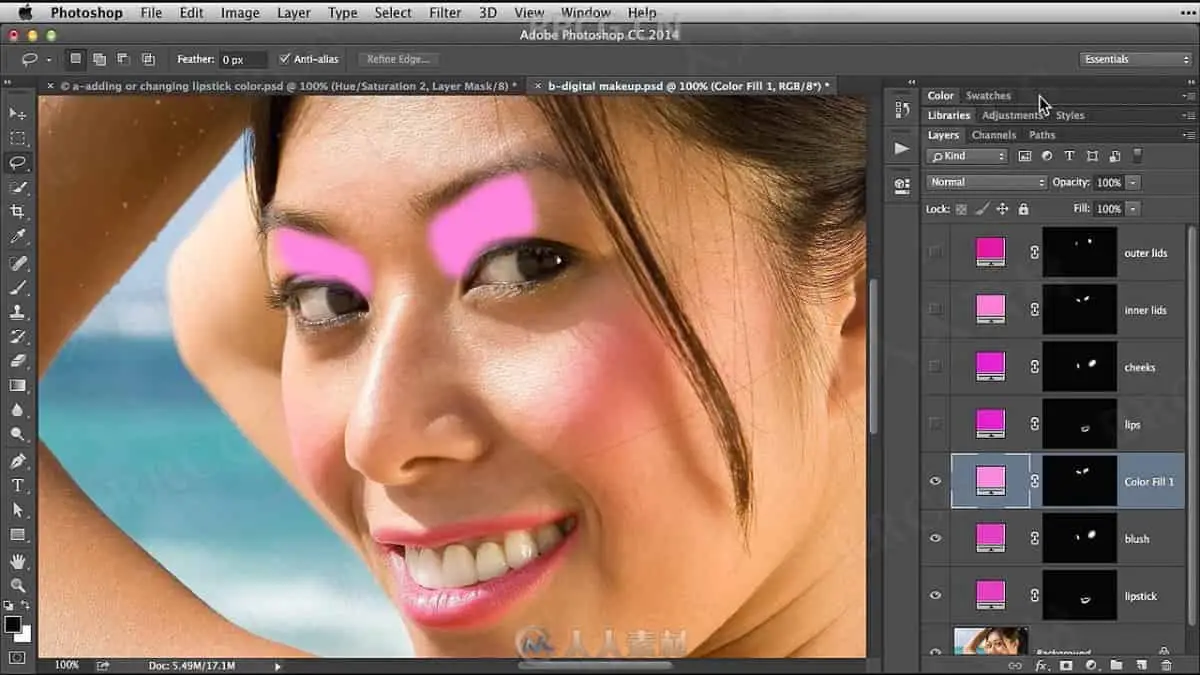Click the foreground color swatch
Screen dimensions: 1200x675
[13, 624]
